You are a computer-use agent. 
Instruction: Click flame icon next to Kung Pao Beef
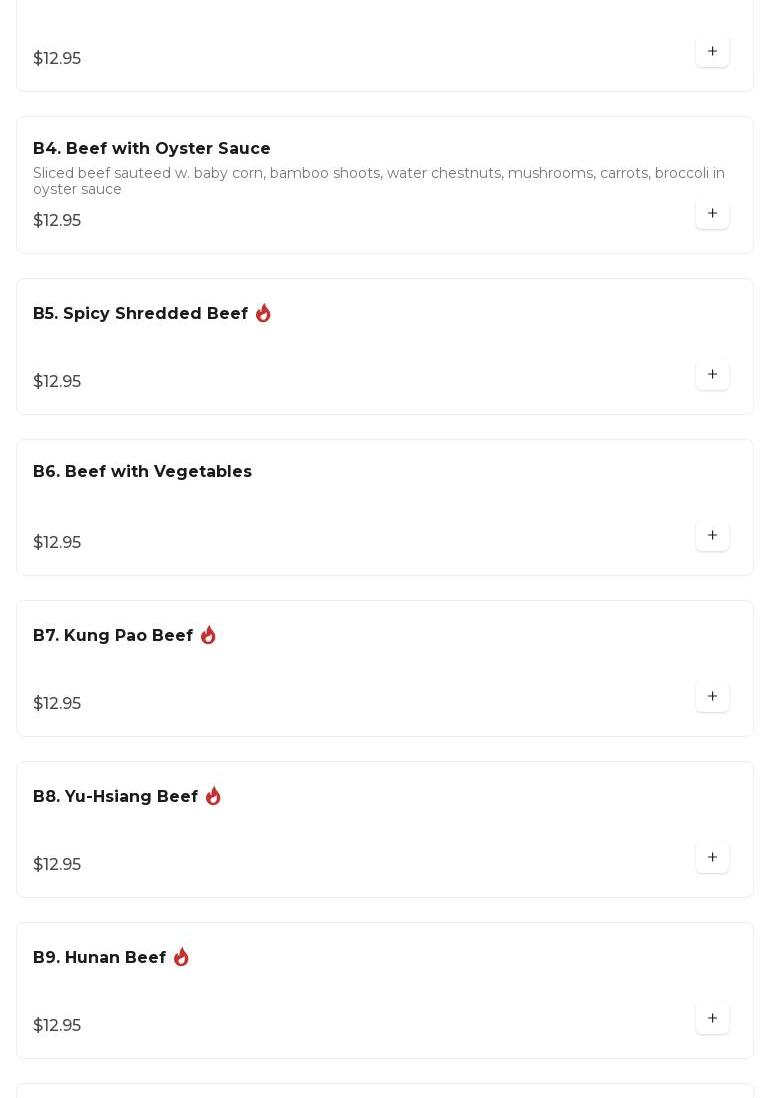click(x=208, y=636)
